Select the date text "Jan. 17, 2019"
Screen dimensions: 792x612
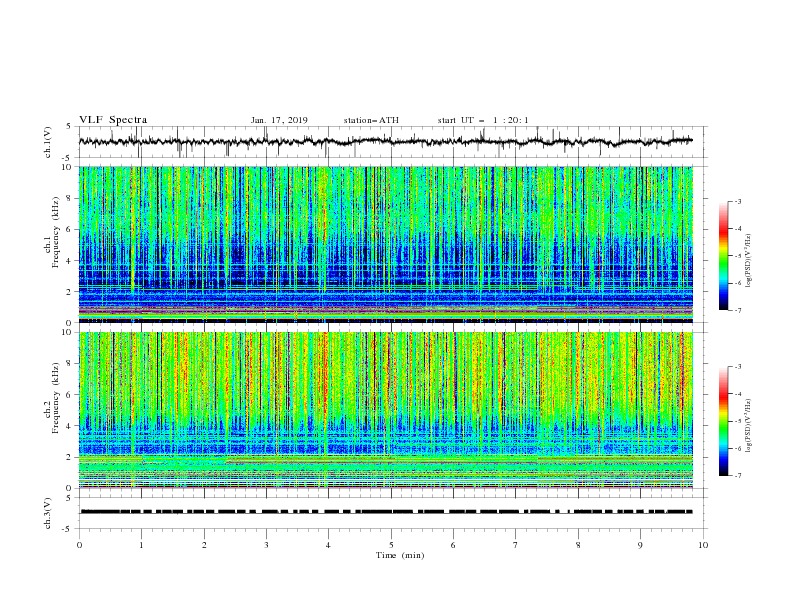coord(279,120)
